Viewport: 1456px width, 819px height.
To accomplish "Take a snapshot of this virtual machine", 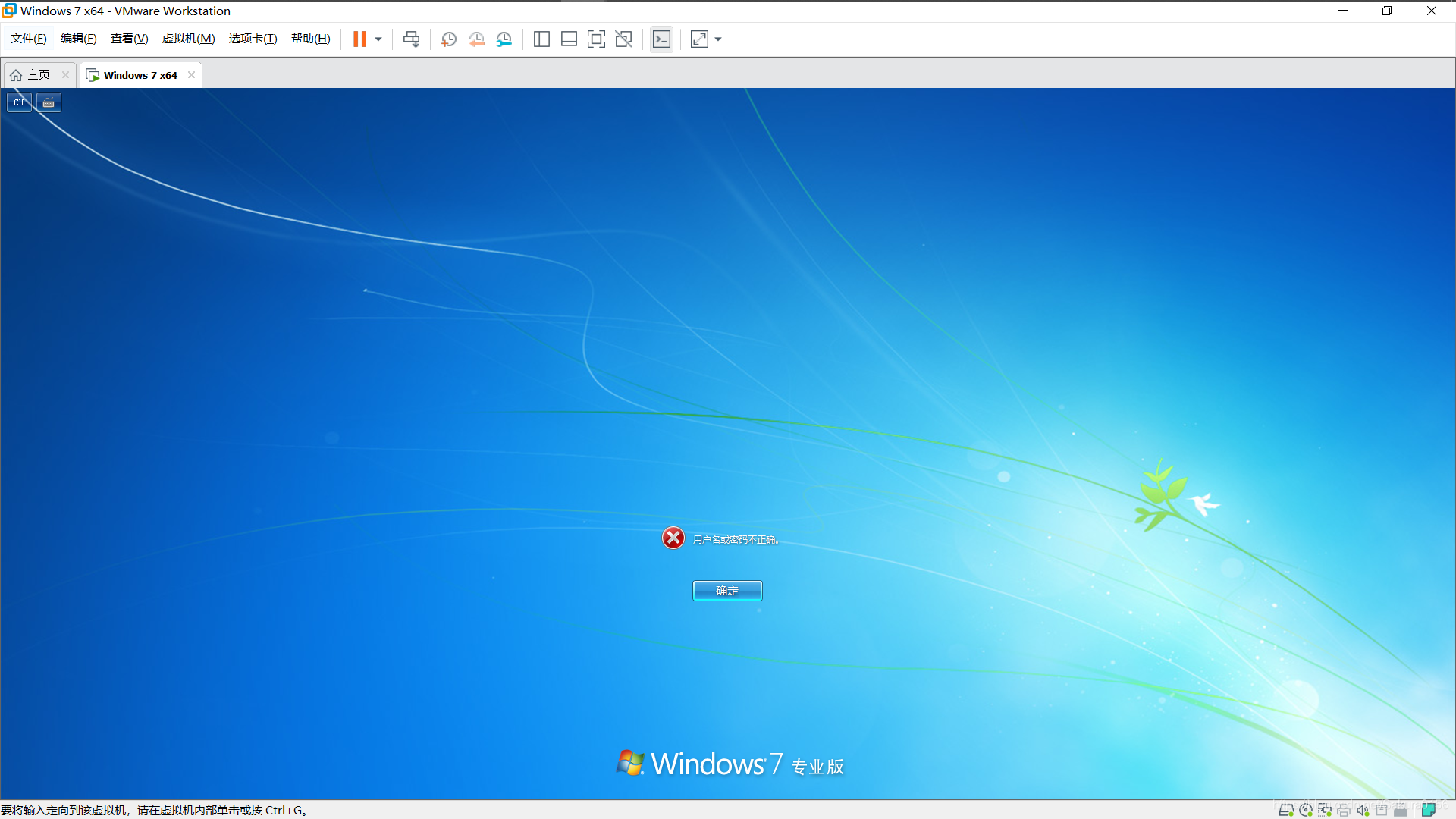I will tap(449, 39).
